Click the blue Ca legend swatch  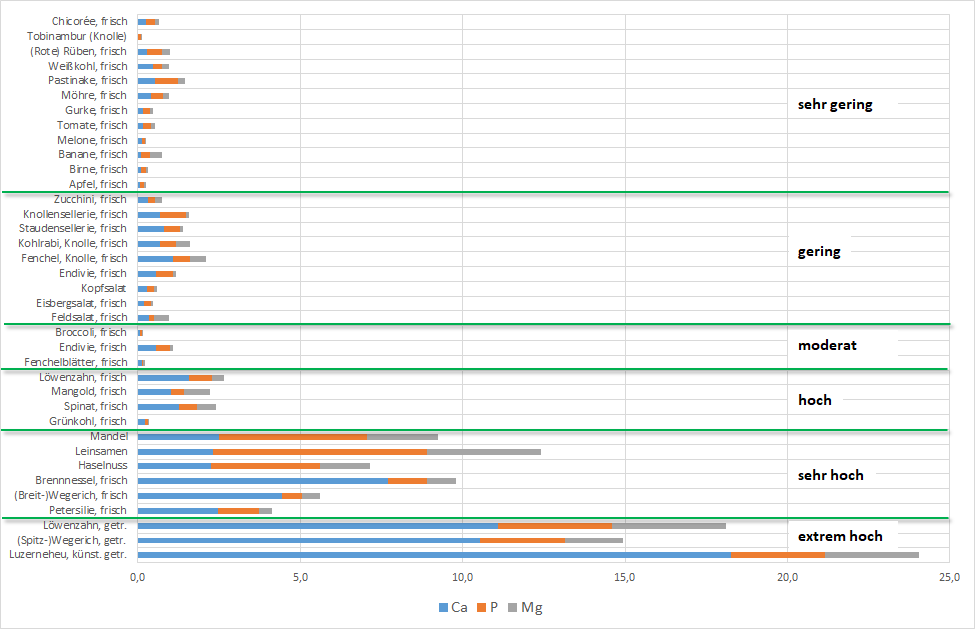pyautogui.click(x=443, y=608)
